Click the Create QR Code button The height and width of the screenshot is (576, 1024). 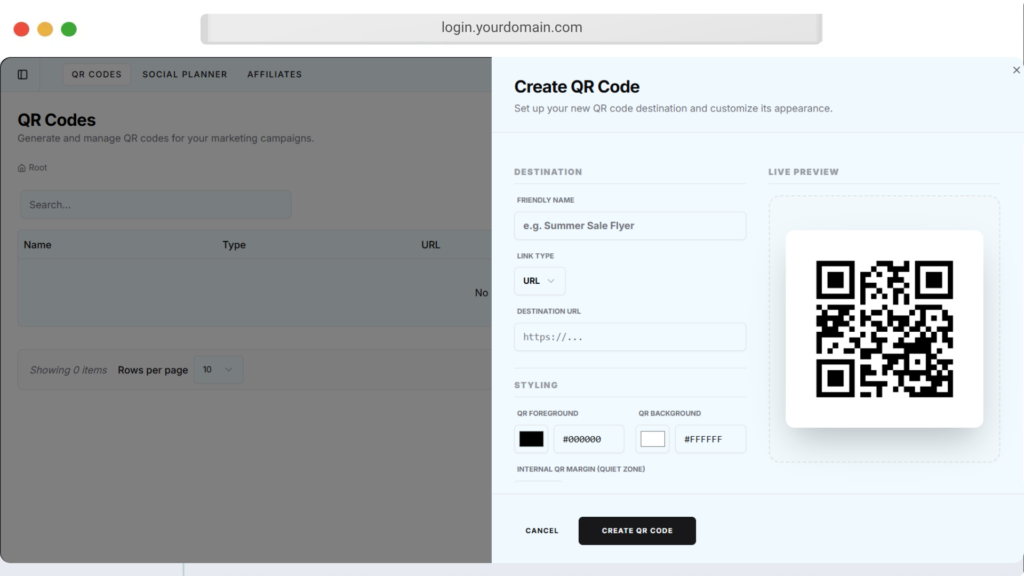637,531
